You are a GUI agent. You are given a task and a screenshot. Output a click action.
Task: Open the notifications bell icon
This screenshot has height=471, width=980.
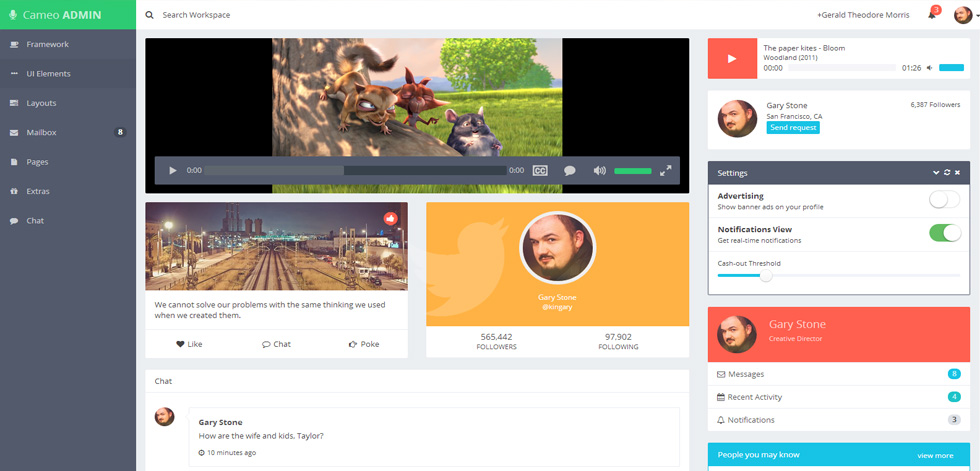click(931, 15)
